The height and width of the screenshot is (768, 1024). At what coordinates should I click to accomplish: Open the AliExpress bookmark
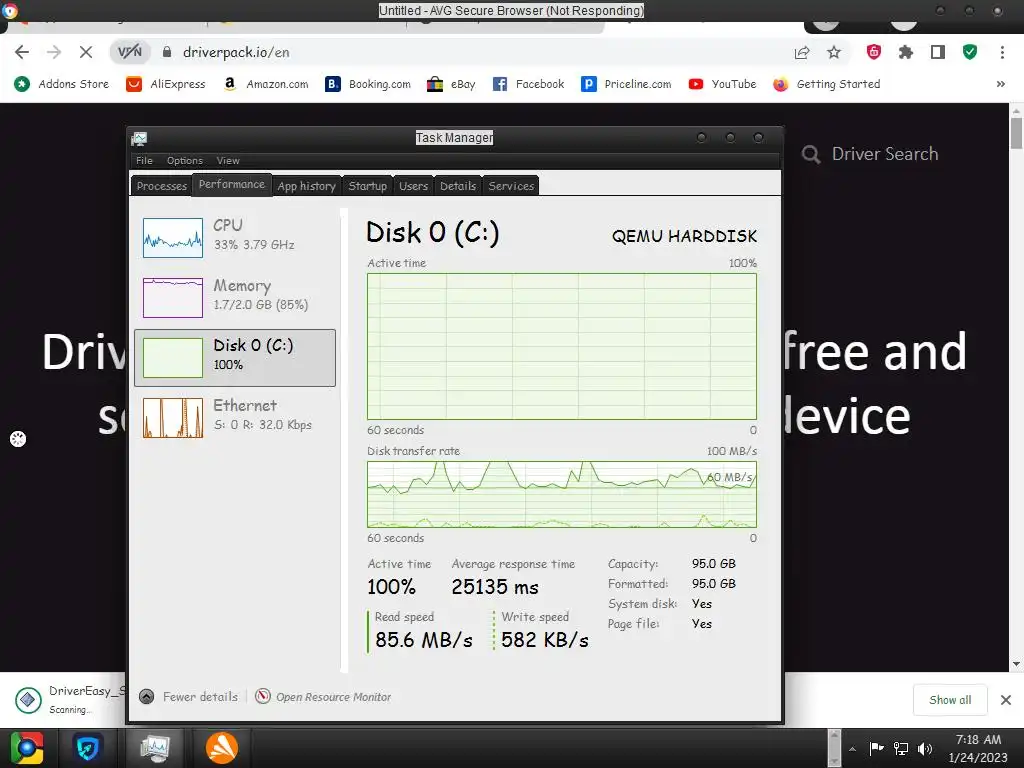point(166,84)
